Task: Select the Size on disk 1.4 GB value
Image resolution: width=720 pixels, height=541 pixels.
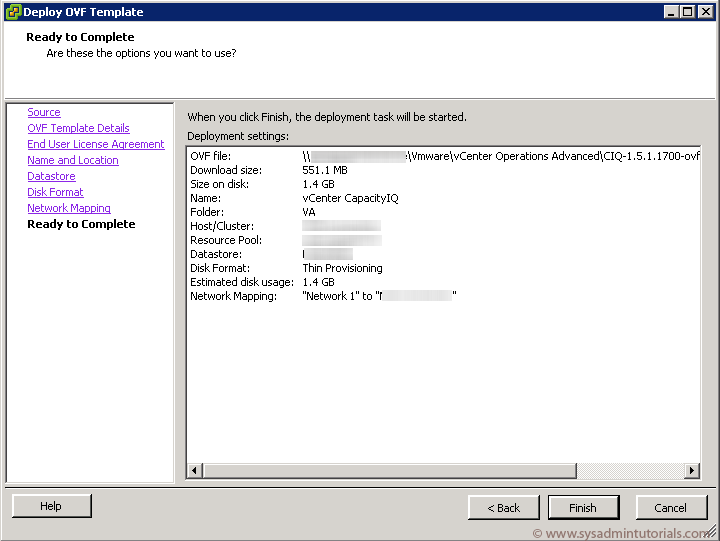Action: coord(318,184)
